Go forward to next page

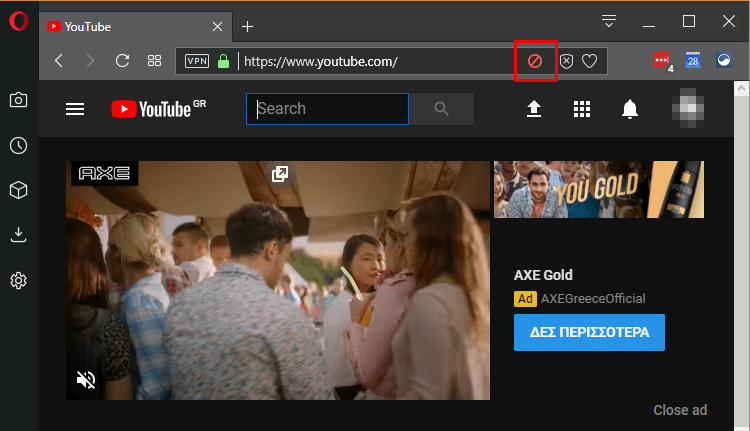click(x=90, y=61)
